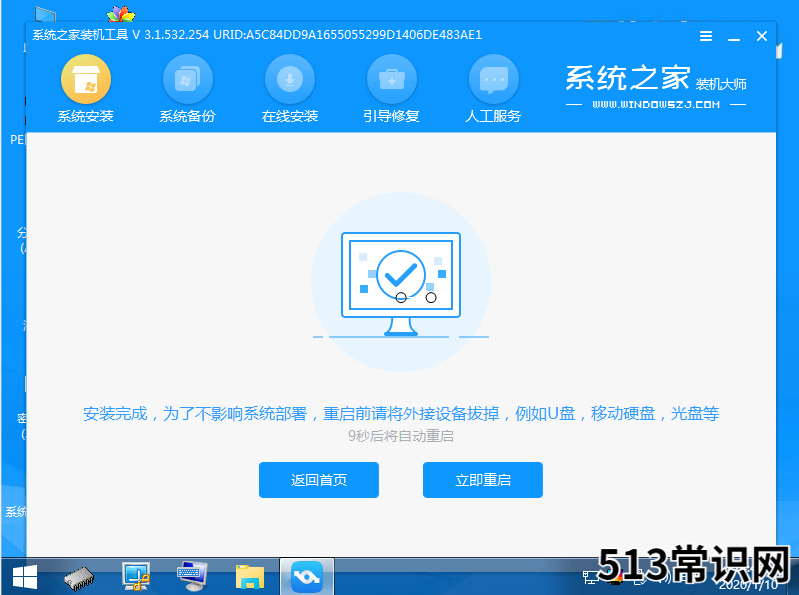Open the Windows Start button
Viewport: 799px width, 595px height.
tap(24, 578)
